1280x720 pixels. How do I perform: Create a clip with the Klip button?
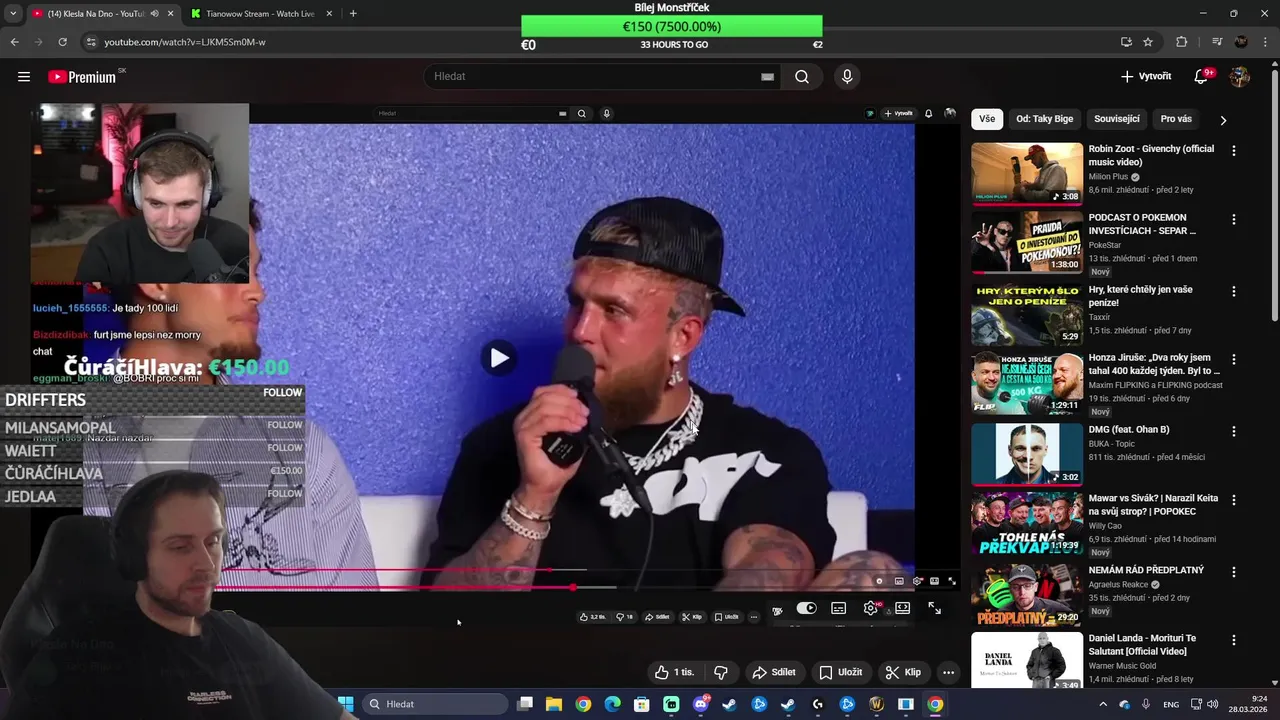904,672
